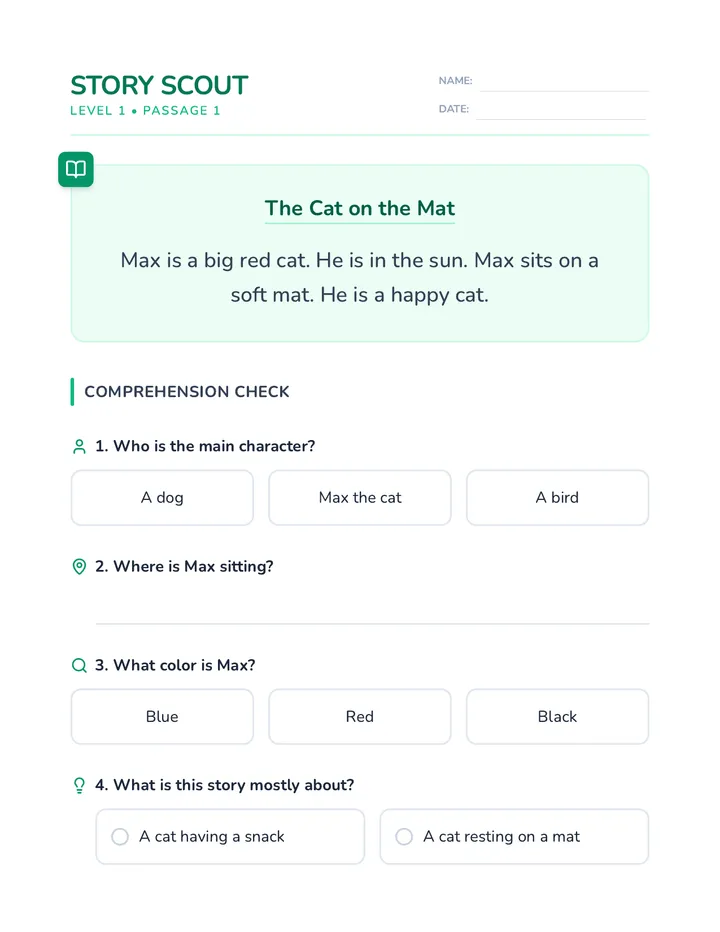Click the COMPREHENSION CHECK section heading
Screen dimensions: 720x932
[x=187, y=392]
